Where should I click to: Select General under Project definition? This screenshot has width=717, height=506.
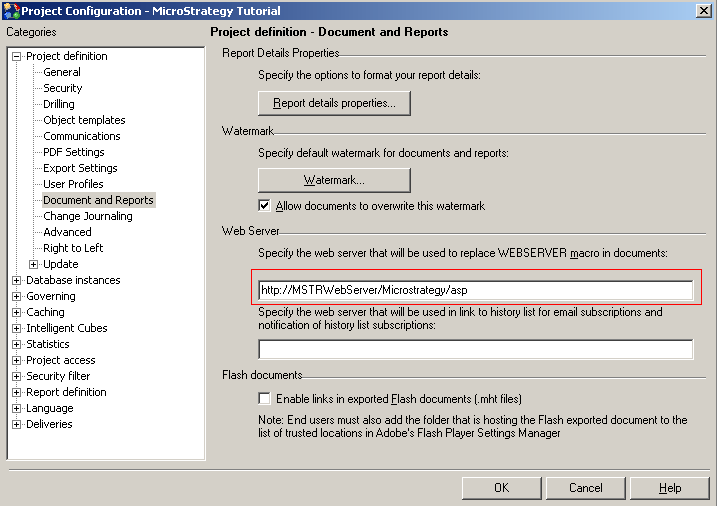[62, 72]
